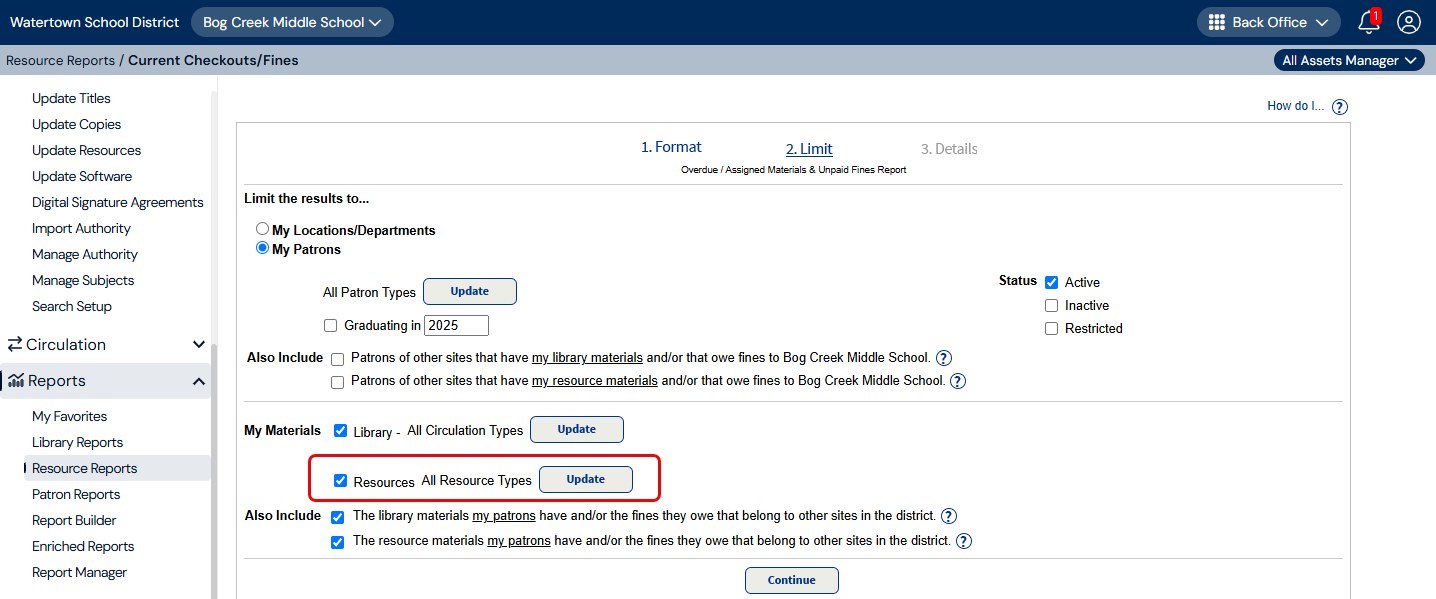Select the My Patrons radio button
This screenshot has width=1436, height=599.
262,248
